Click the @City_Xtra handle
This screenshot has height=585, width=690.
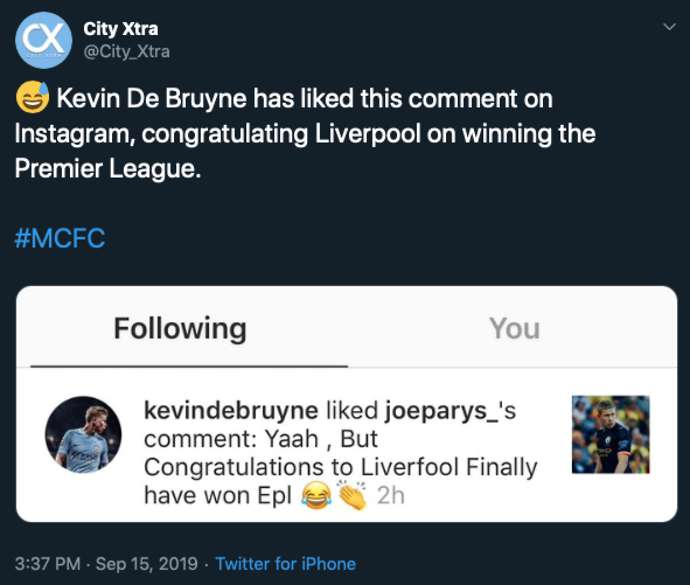coord(126,51)
